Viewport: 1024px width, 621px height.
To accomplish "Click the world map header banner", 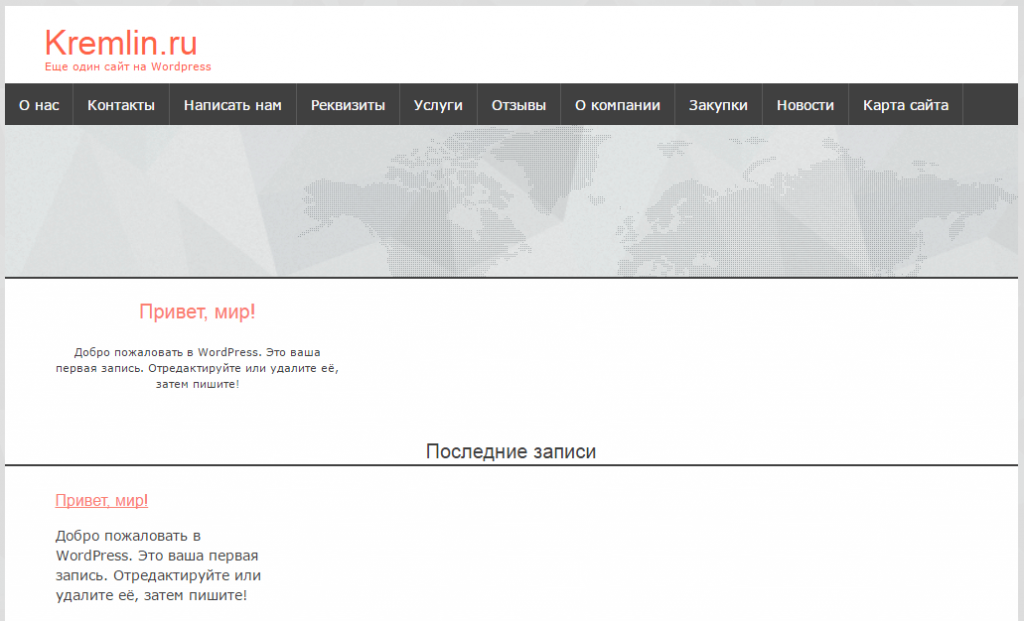I will (x=511, y=200).
